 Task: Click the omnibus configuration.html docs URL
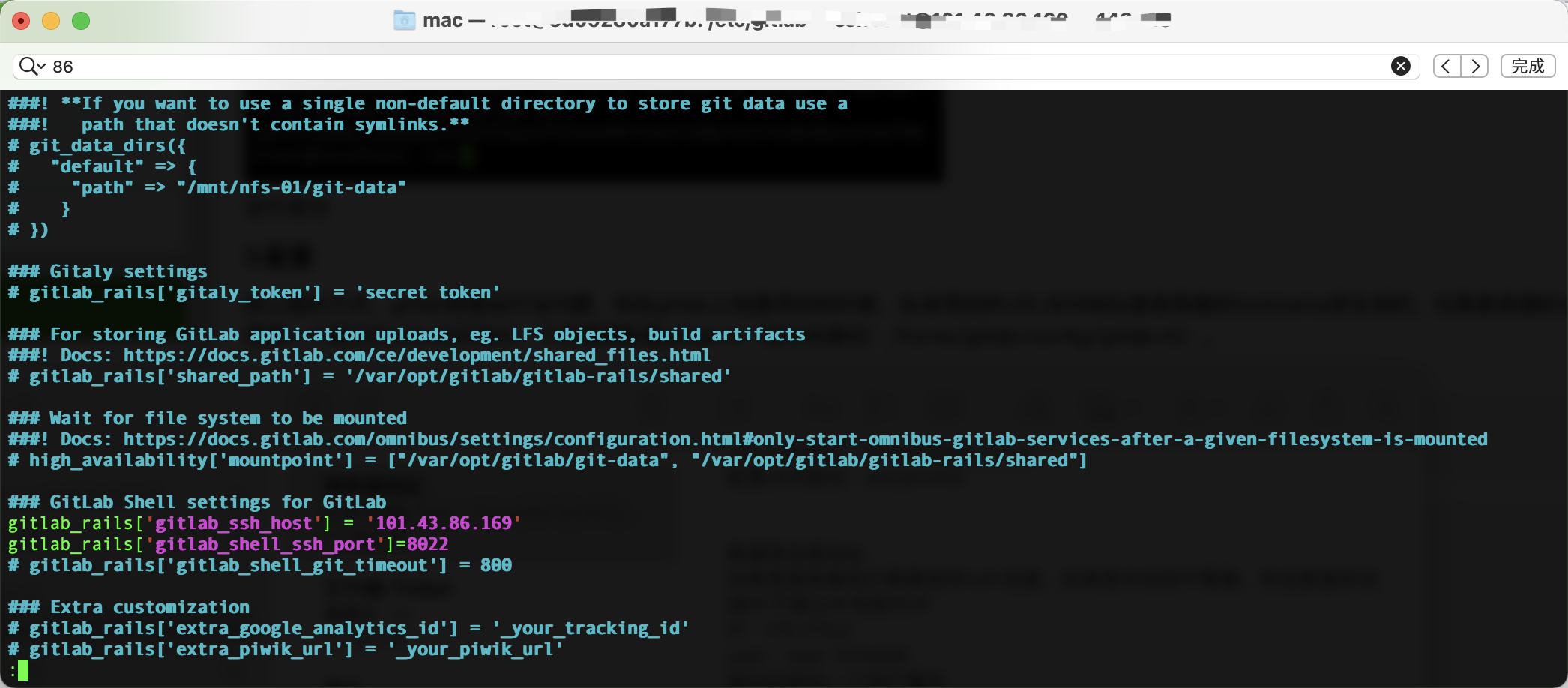[x=806, y=439]
